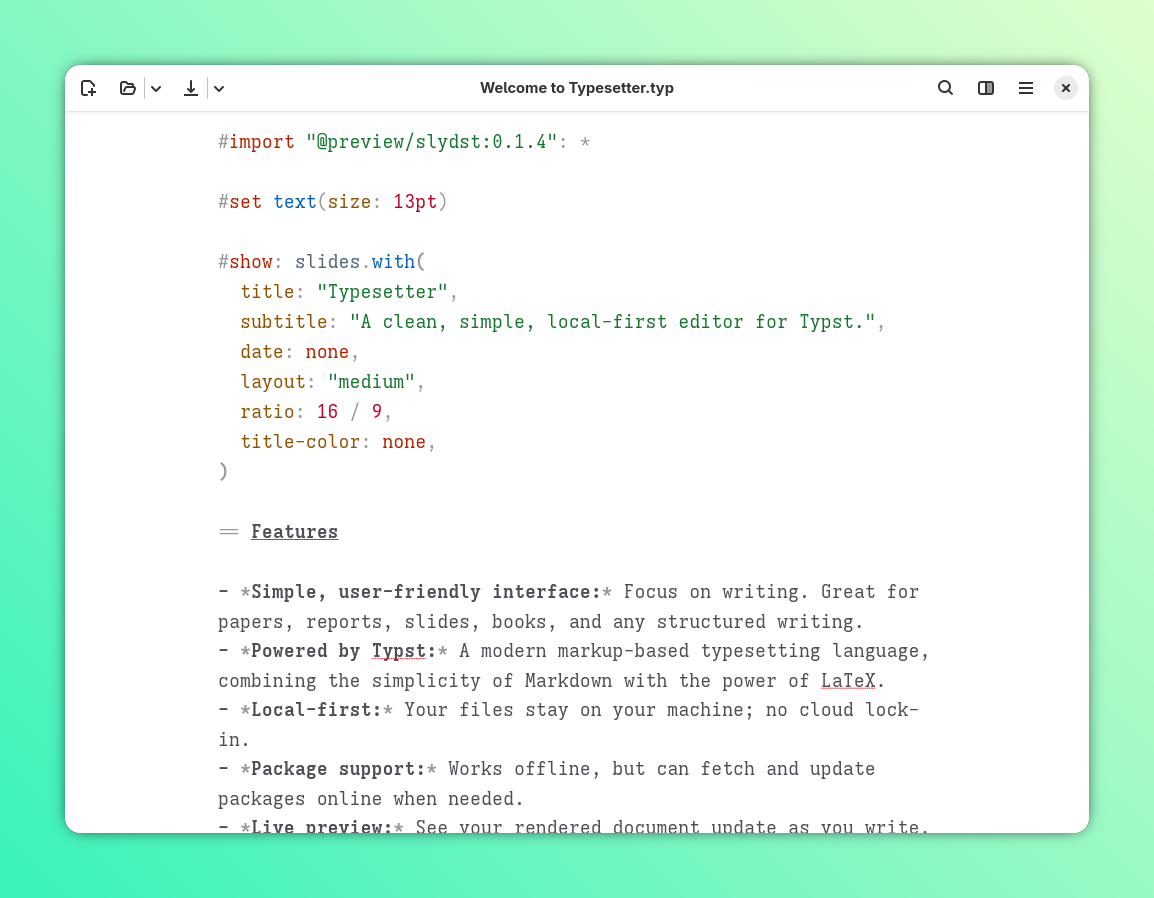Click the '#set' keyword

(240, 202)
